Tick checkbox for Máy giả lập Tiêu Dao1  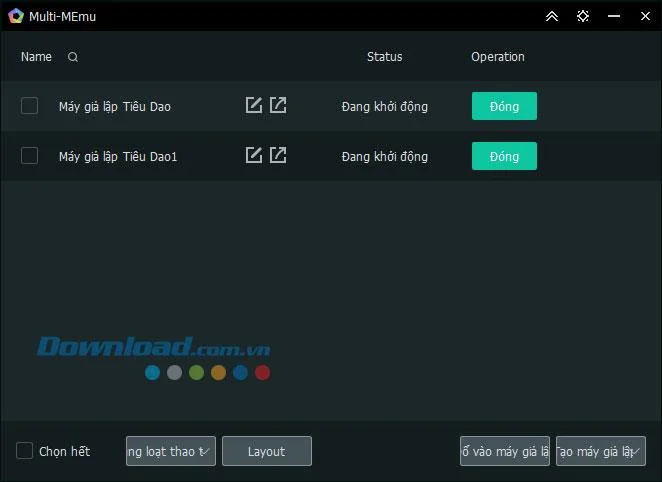29,156
